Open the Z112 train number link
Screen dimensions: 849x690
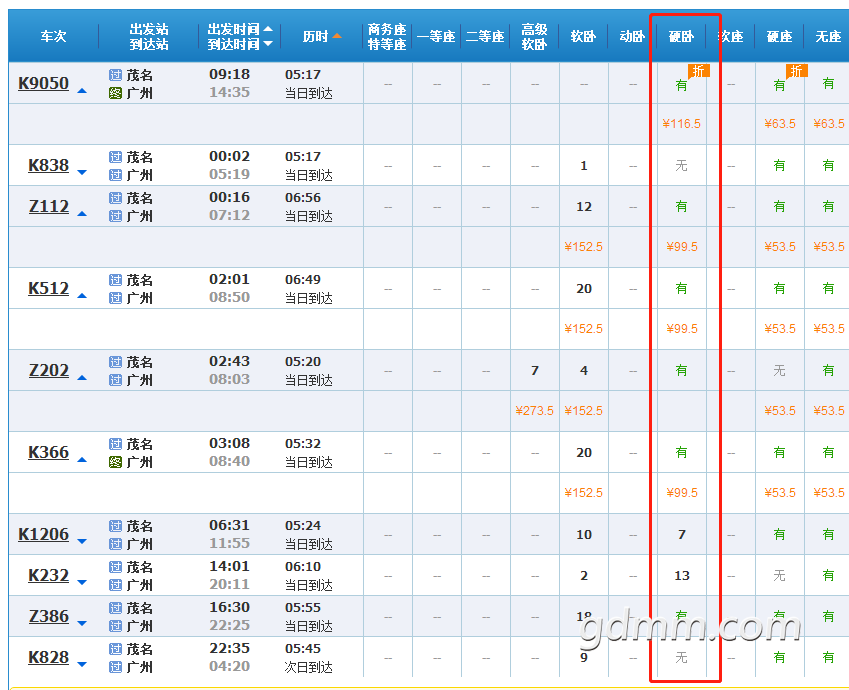click(x=49, y=206)
